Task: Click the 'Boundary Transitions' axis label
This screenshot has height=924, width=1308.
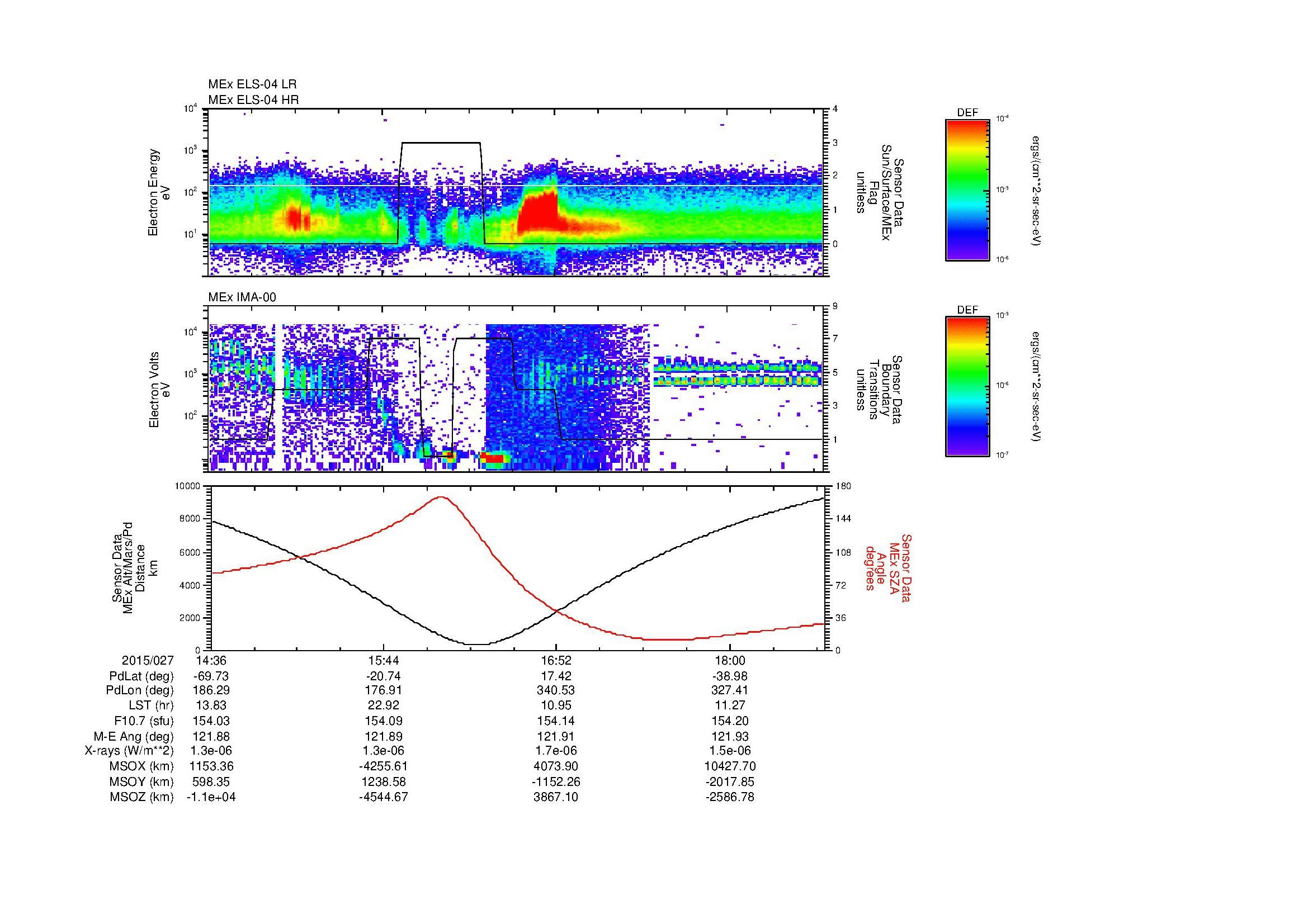Action: click(x=880, y=390)
